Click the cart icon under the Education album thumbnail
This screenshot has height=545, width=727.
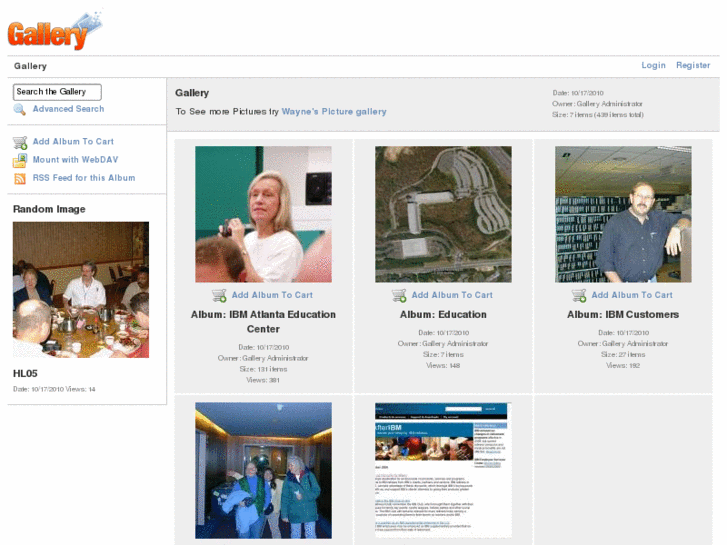pyautogui.click(x=399, y=295)
